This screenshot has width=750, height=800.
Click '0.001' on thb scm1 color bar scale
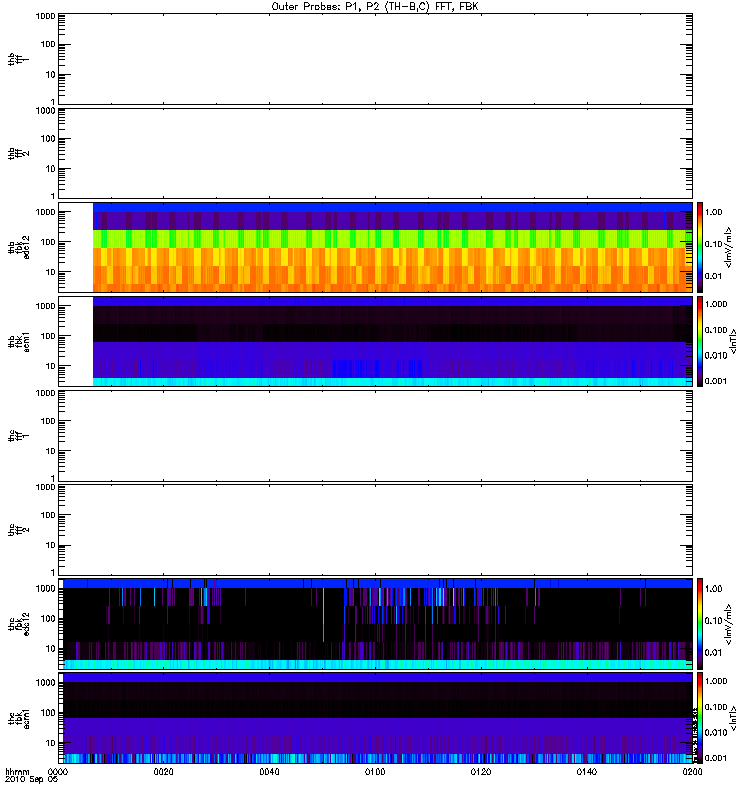point(716,381)
